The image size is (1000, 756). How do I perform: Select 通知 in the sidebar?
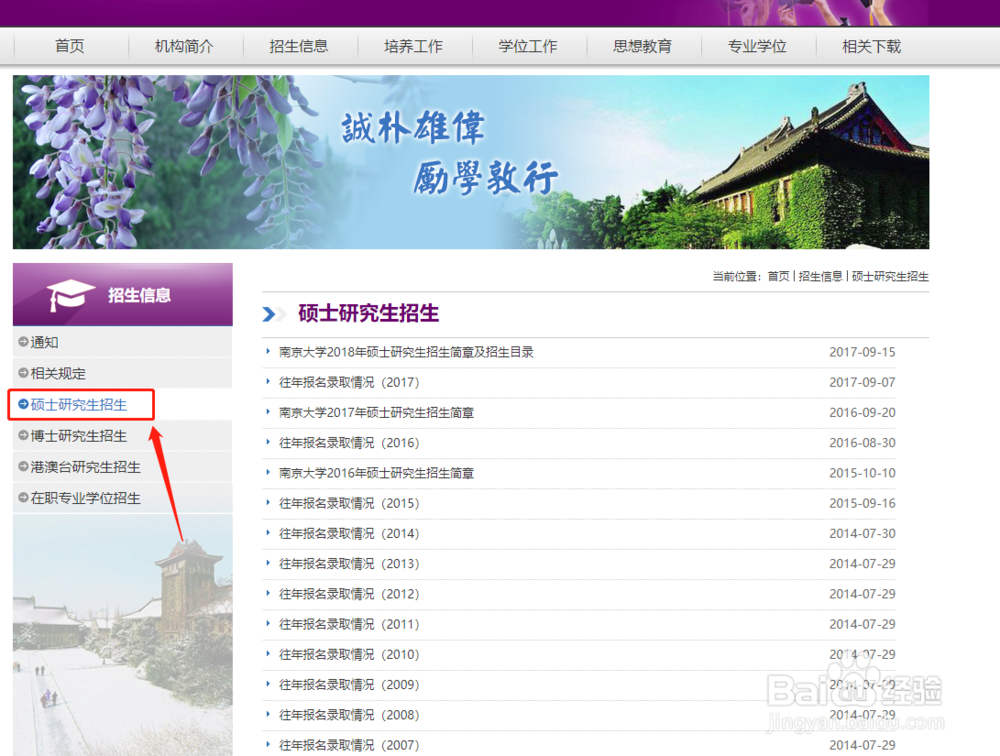click(45, 342)
